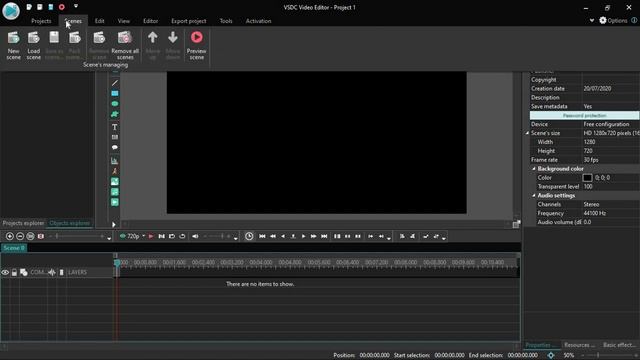Switch to Projects explorer tab
This screenshot has height=360, width=640.
pos(23,223)
